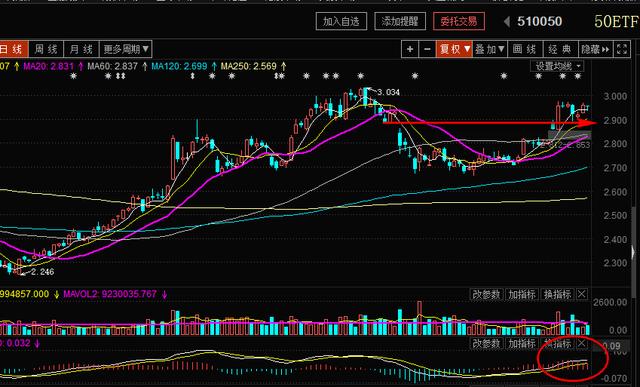Switch to 月线 monthly chart tab

click(81, 49)
